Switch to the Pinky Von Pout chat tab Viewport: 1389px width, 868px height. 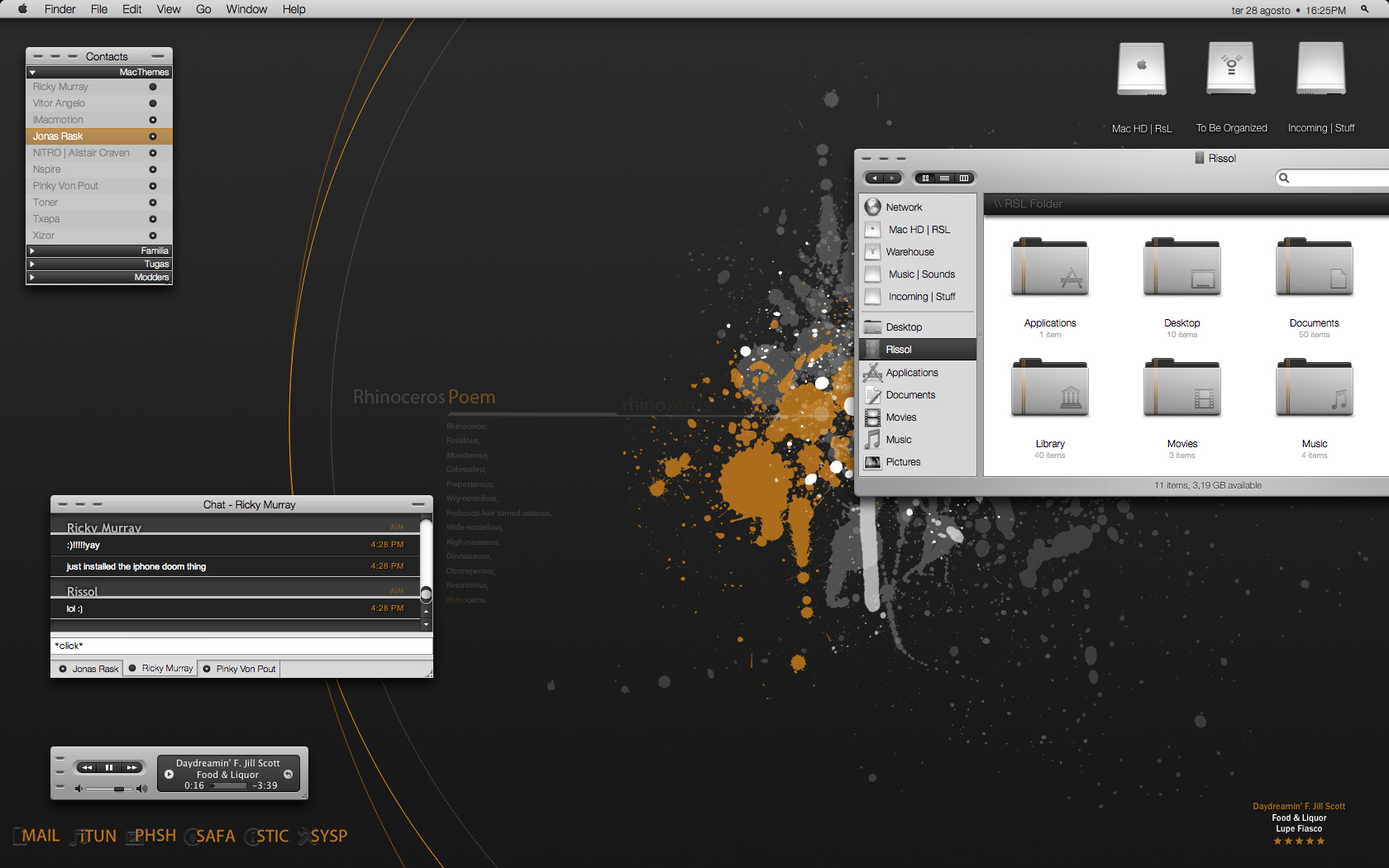click(x=239, y=669)
